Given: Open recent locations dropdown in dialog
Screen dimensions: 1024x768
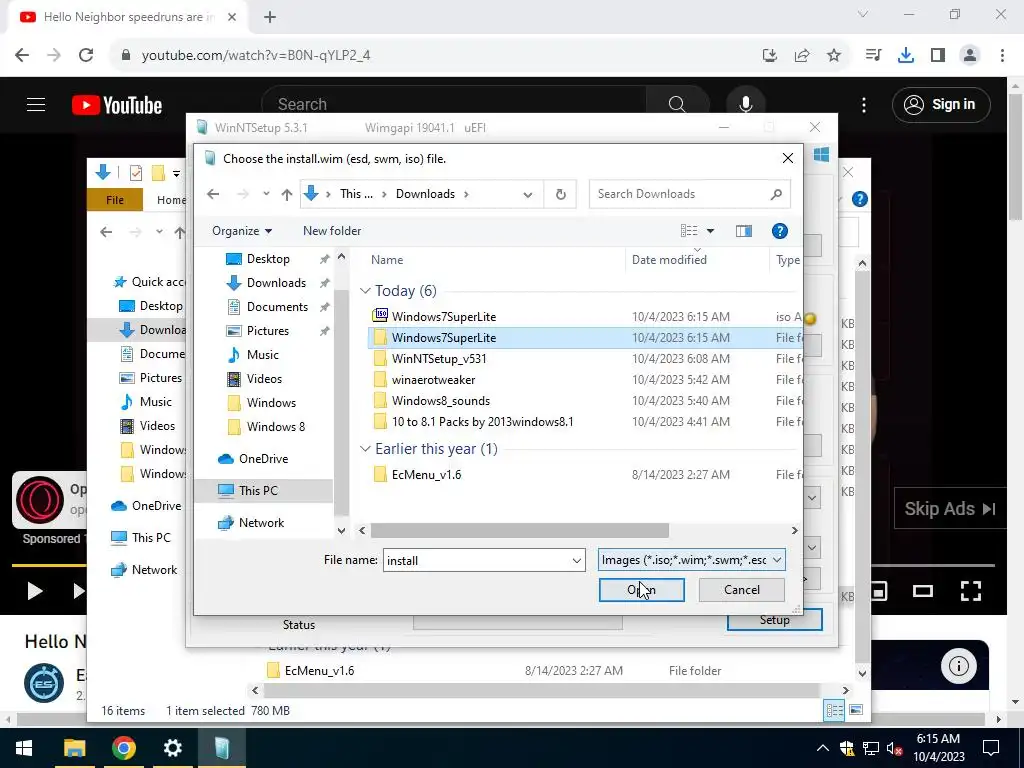Looking at the screenshot, I should tap(266, 194).
